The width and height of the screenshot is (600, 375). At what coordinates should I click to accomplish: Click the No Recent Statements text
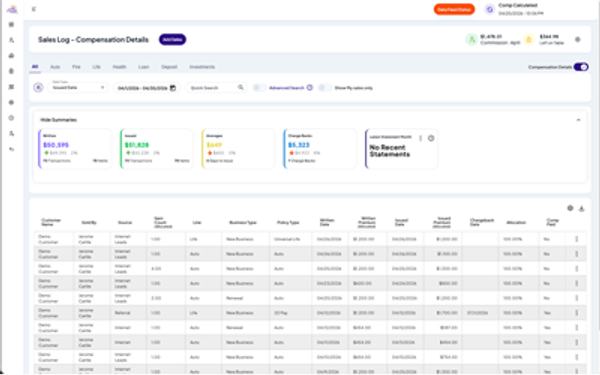click(390, 151)
